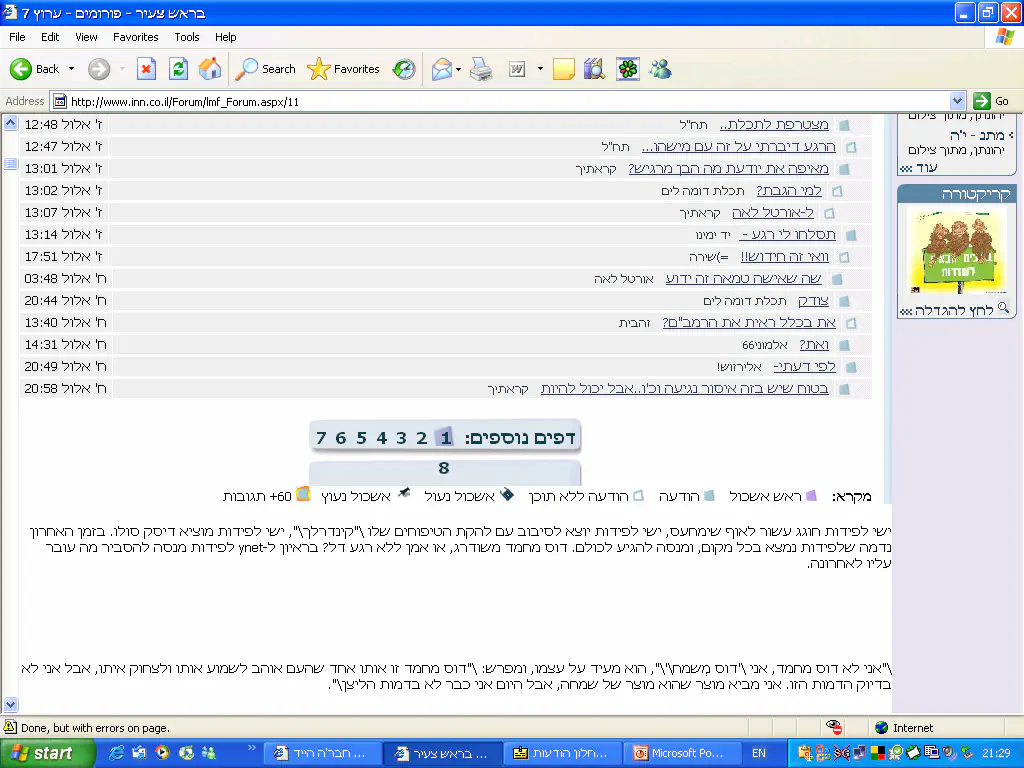Open the Mail toolbar icon
Image resolution: width=1024 pixels, height=768 pixels.
441,69
